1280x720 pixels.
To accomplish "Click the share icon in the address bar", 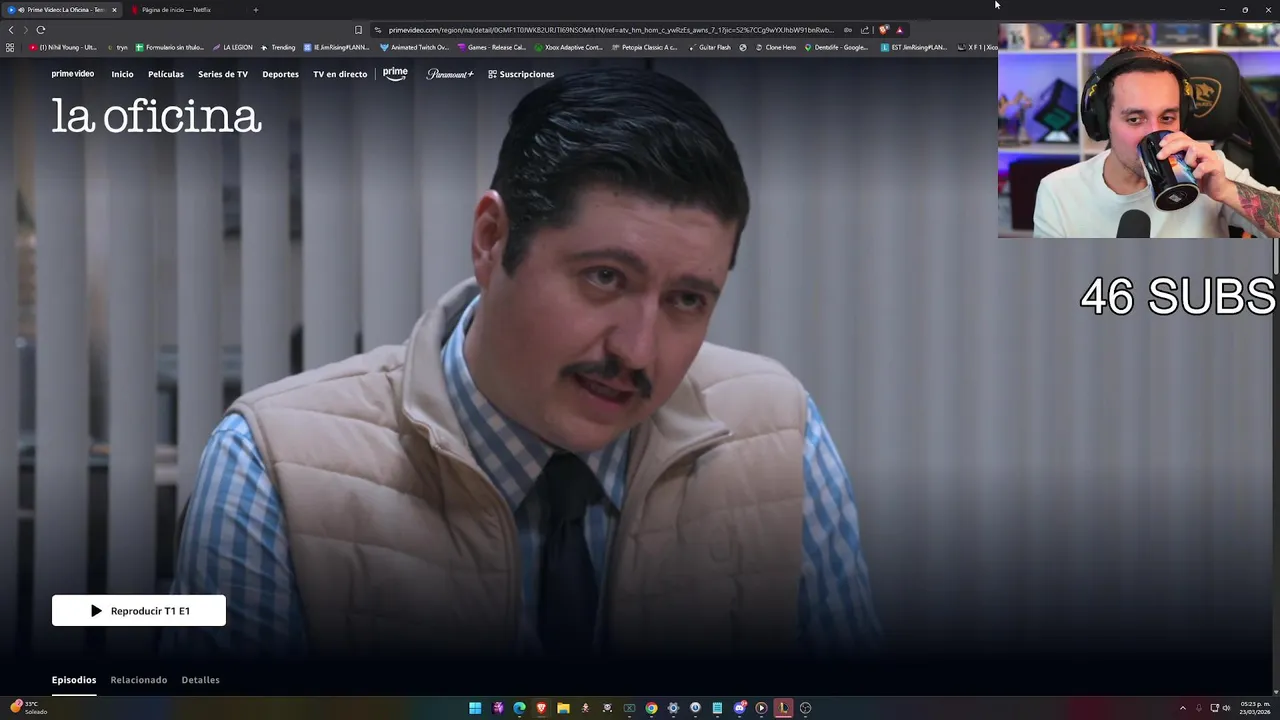I will click(x=865, y=30).
